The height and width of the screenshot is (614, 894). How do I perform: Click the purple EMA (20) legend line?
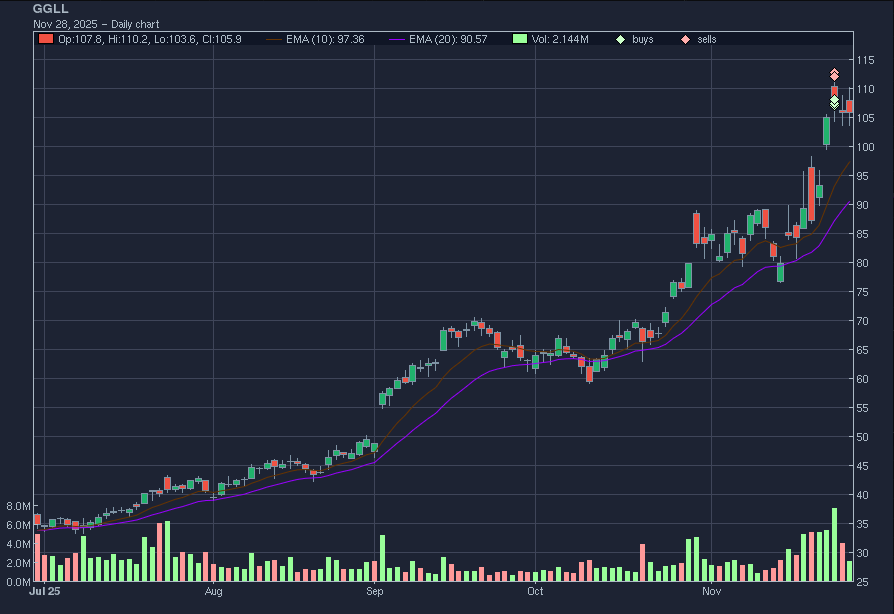coord(397,39)
